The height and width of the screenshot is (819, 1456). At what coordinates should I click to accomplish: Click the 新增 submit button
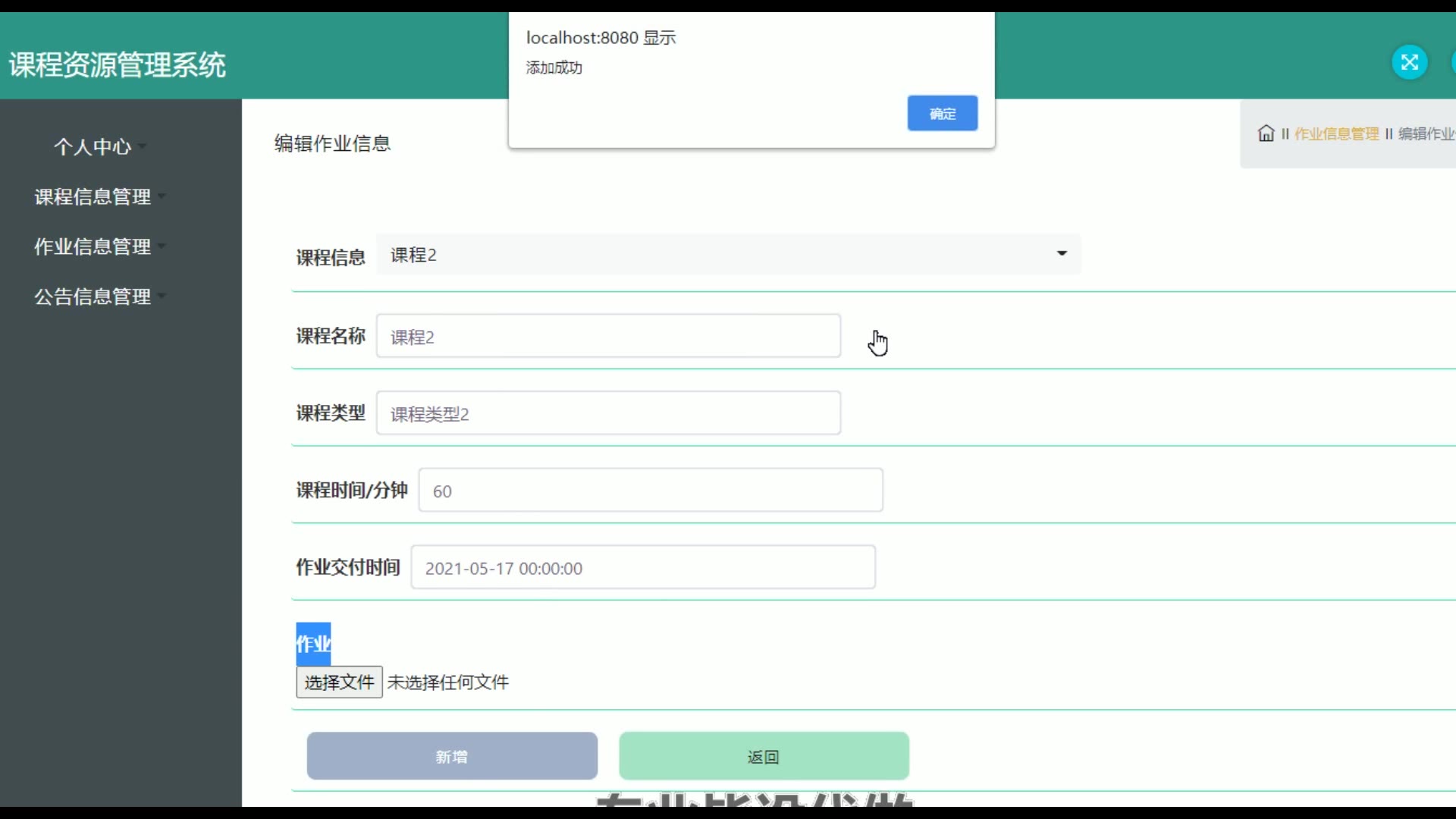[452, 757]
